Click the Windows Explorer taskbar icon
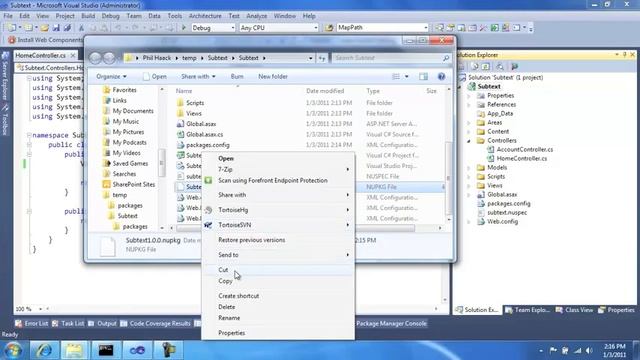The height and width of the screenshot is (360, 640). click(74, 350)
